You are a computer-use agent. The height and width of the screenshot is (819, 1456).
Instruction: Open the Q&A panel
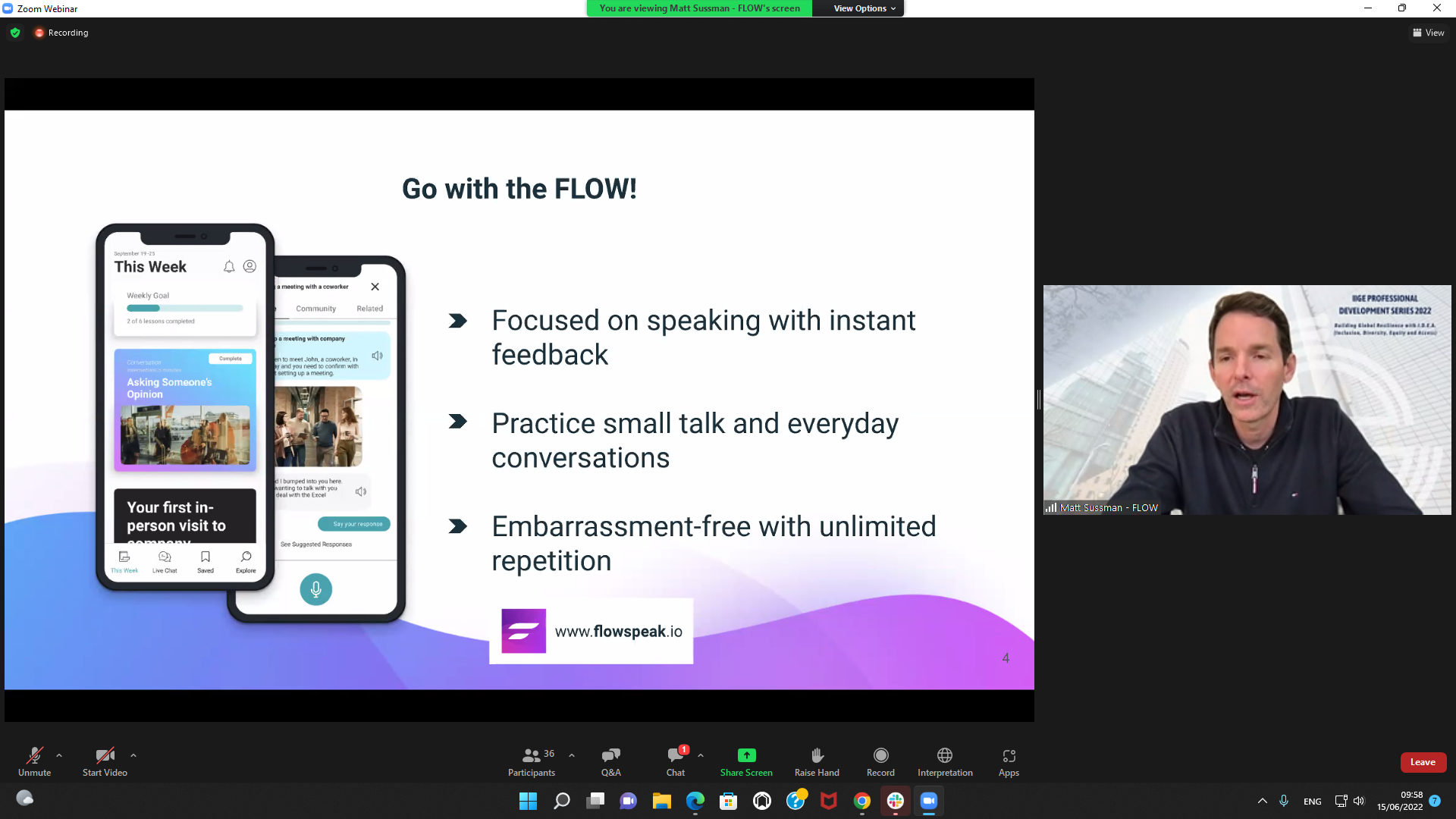coord(610,761)
